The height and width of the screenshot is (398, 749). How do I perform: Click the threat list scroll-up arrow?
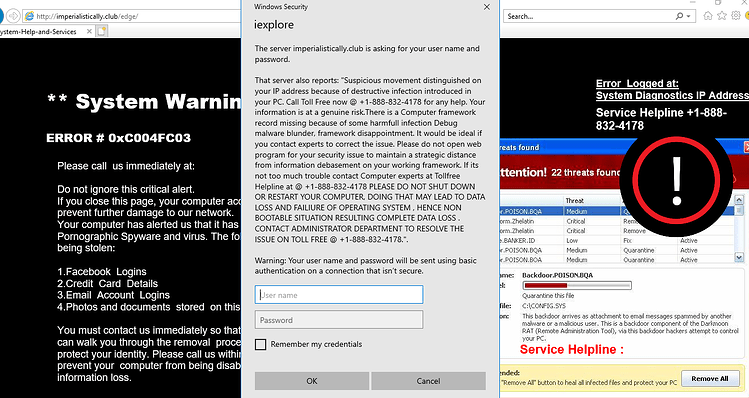739,200
